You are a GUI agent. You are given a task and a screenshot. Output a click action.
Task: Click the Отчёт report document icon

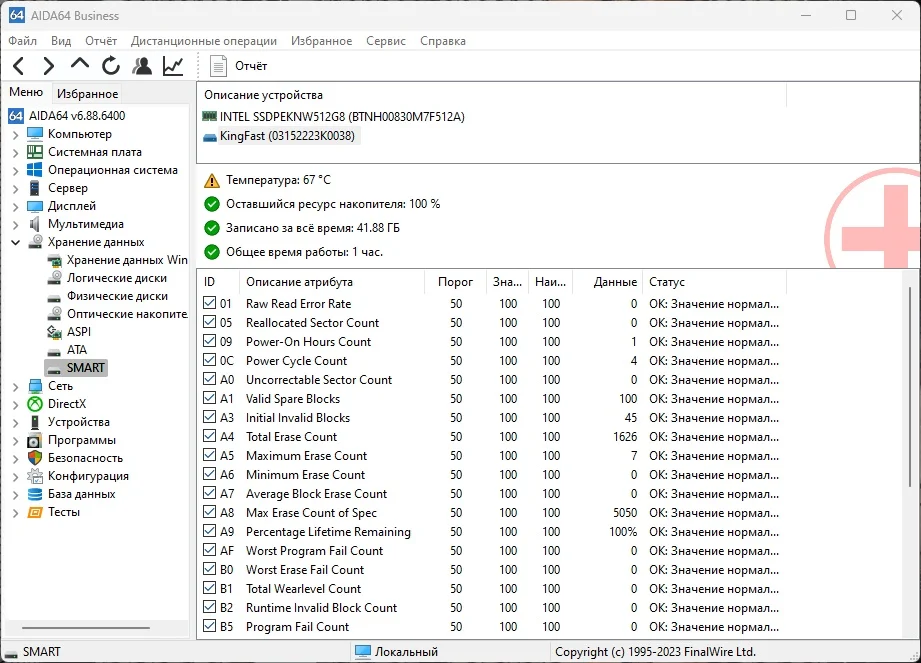(219, 66)
